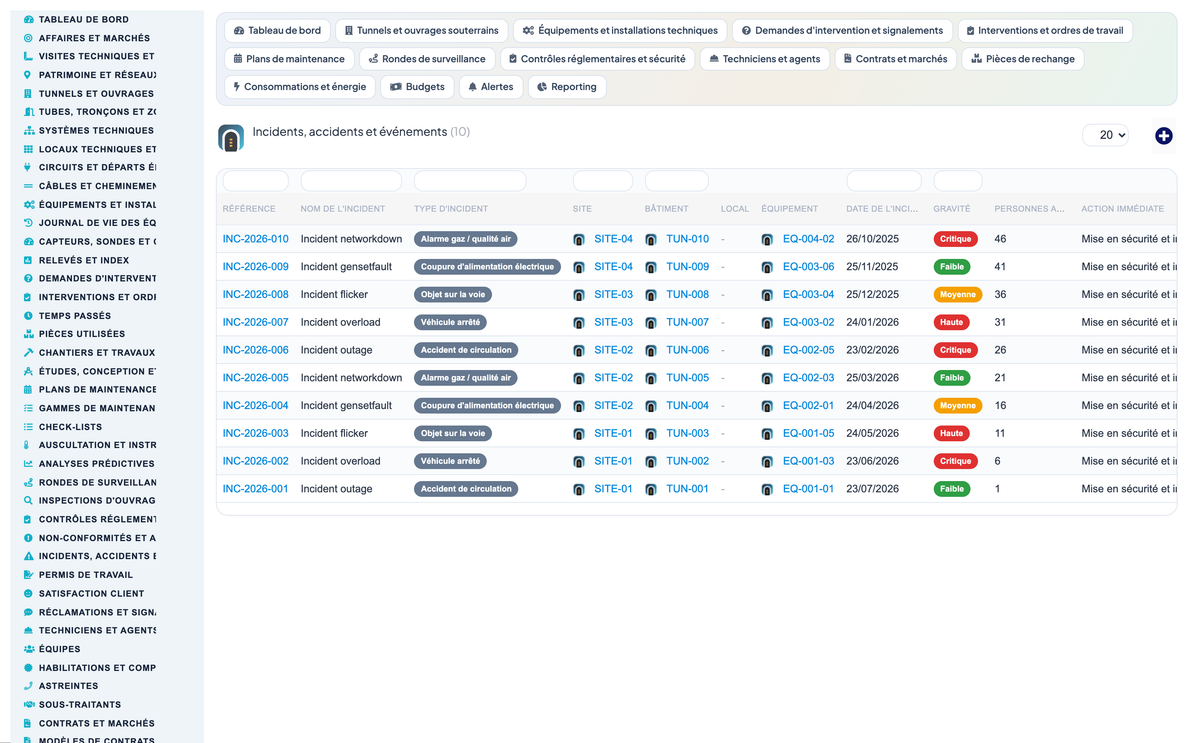Open Consommations et énergie tab
The width and height of the screenshot is (1200, 743).
pos(300,87)
